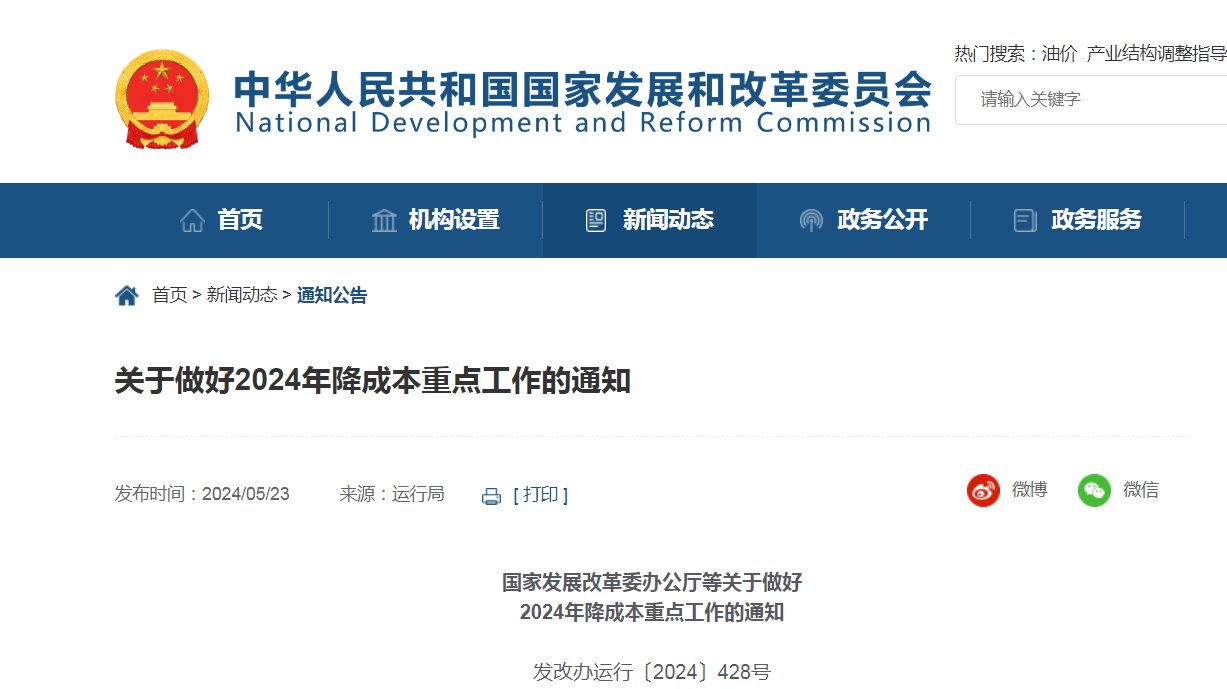This screenshot has width=1227, height=689.
Task: Click the source text 来源：运行局
Action: 392,494
